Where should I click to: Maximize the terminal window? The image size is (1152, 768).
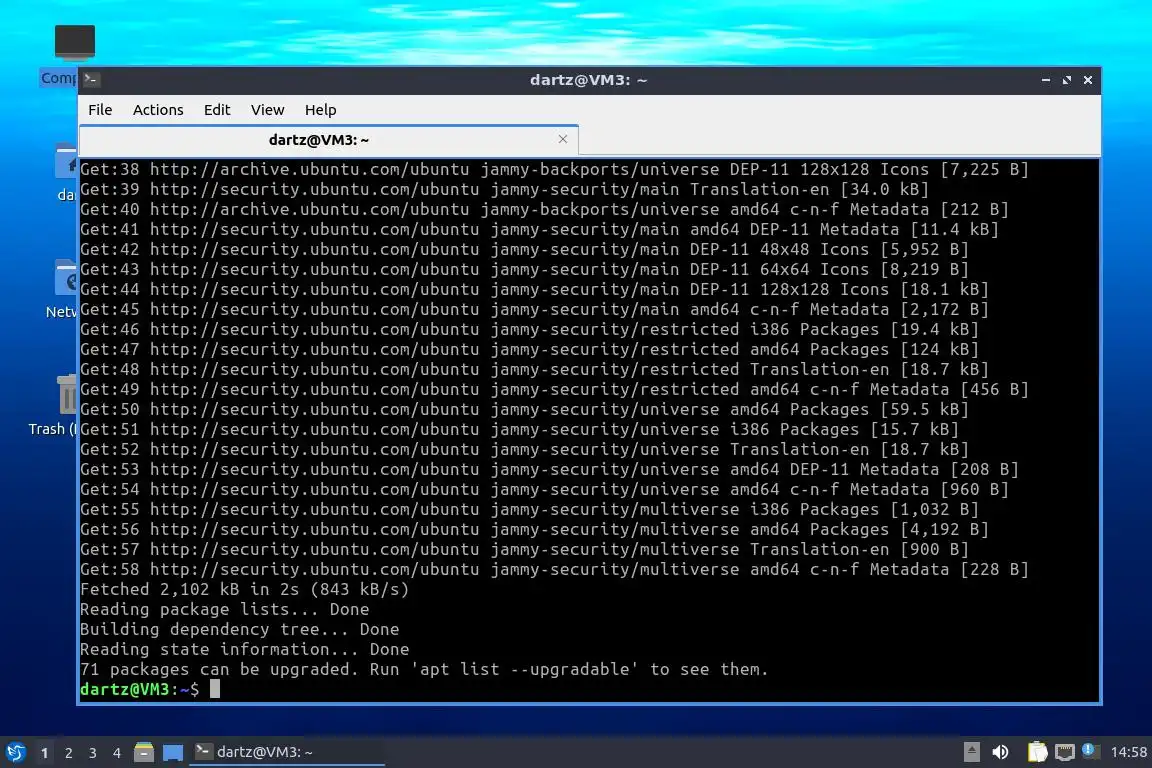click(1067, 79)
